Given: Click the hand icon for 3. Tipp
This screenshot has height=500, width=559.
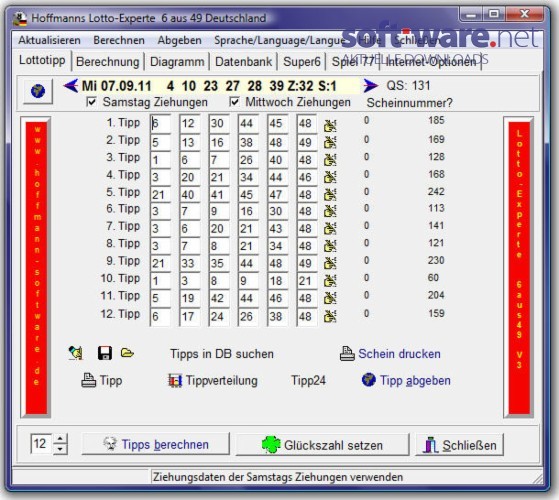Looking at the screenshot, I should 330,160.
